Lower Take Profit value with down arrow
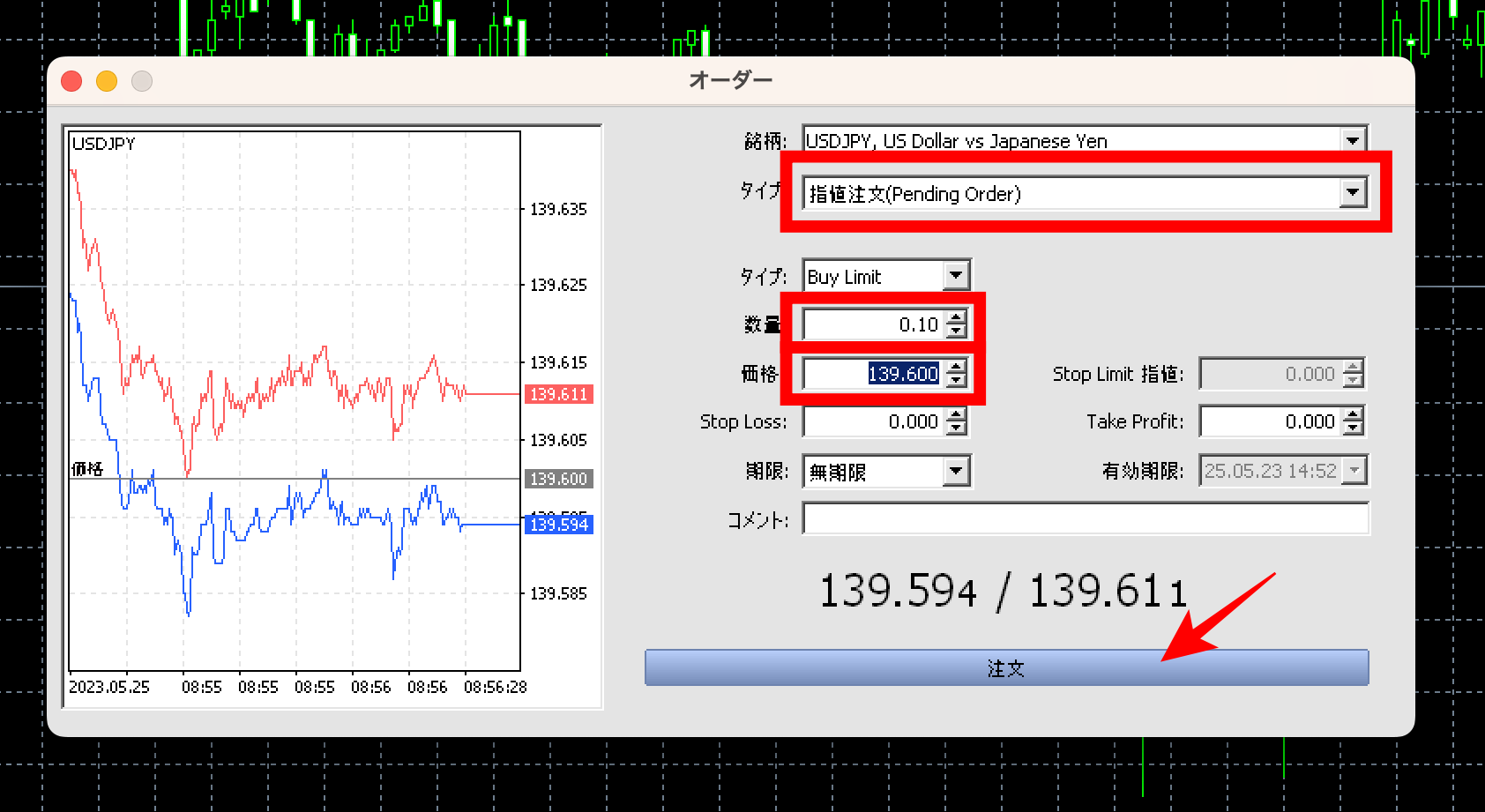The width and height of the screenshot is (1485, 812). pos(1353,428)
